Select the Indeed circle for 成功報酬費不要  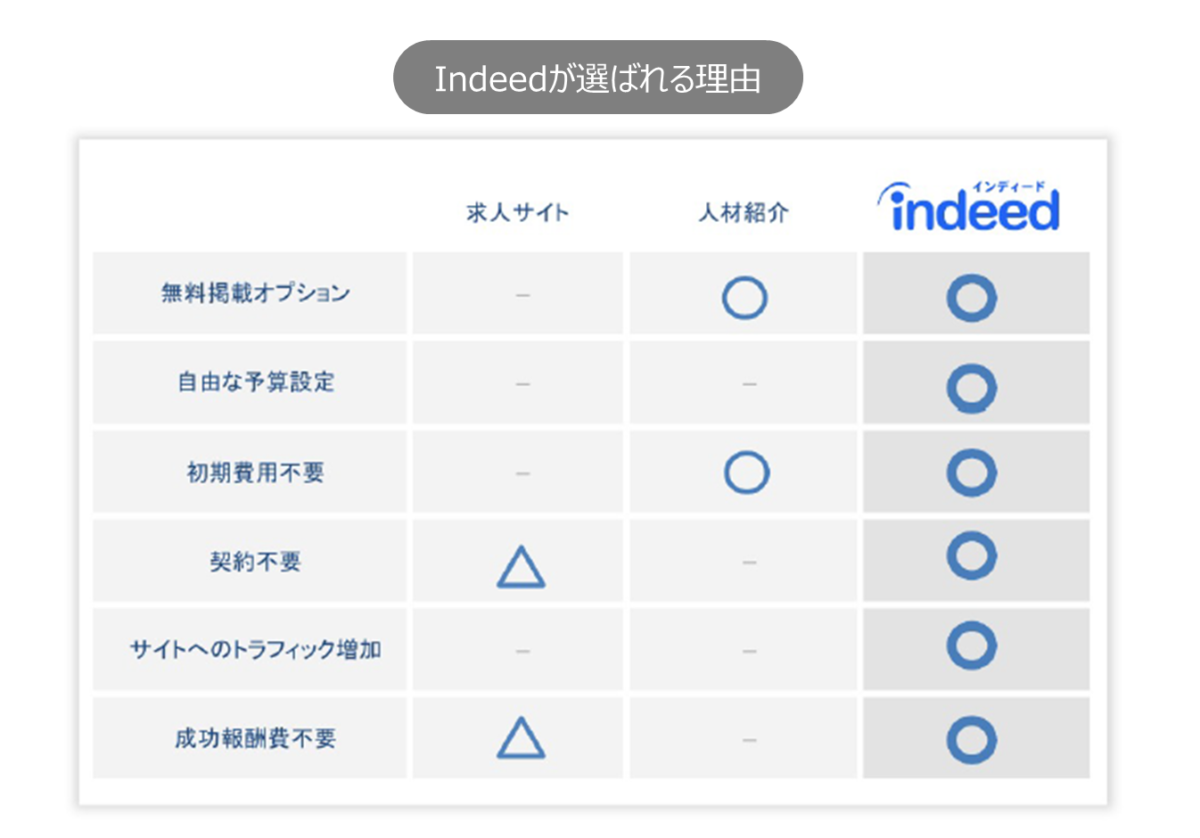971,740
